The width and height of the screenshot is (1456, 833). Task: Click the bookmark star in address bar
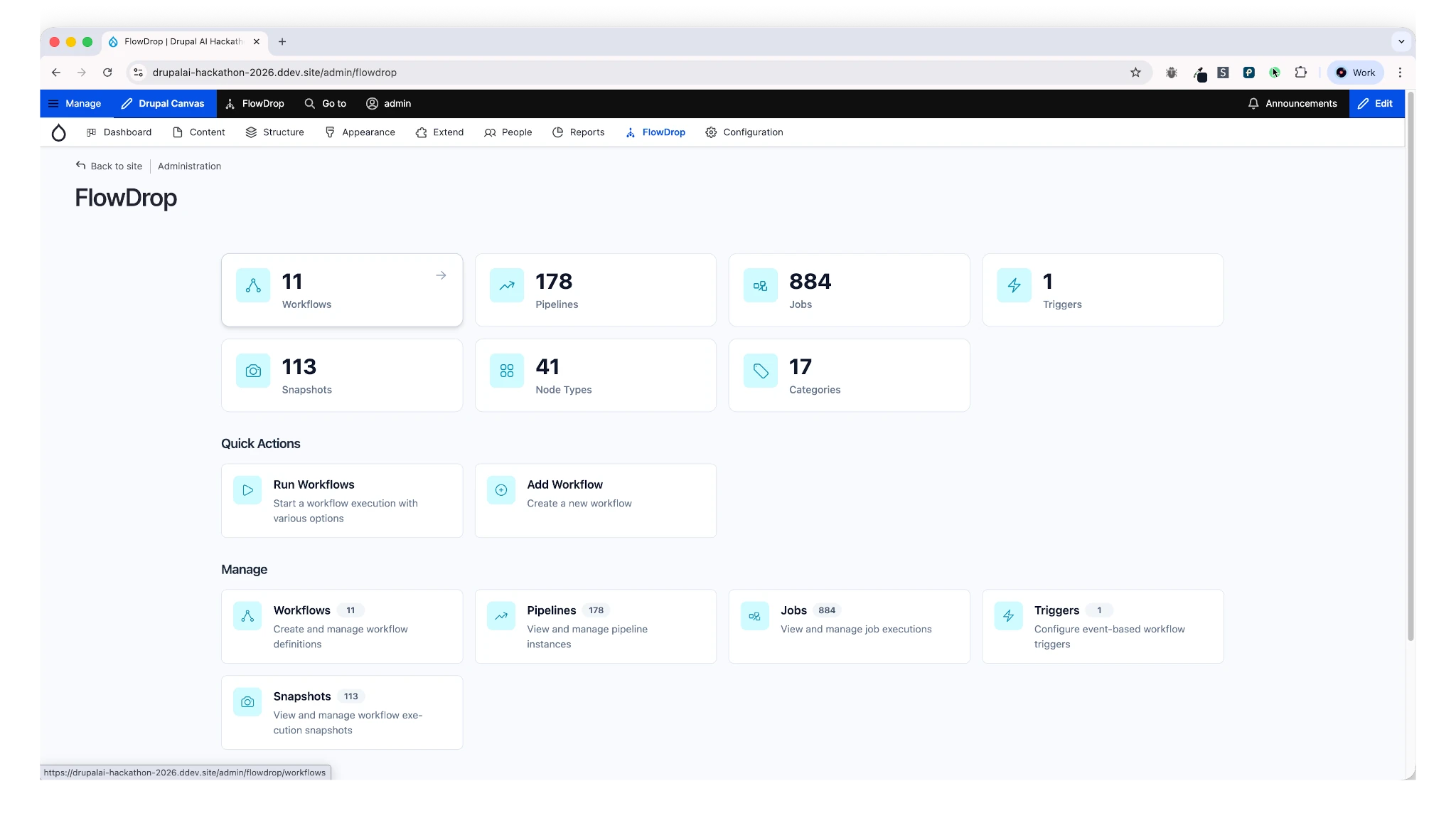tap(1135, 72)
